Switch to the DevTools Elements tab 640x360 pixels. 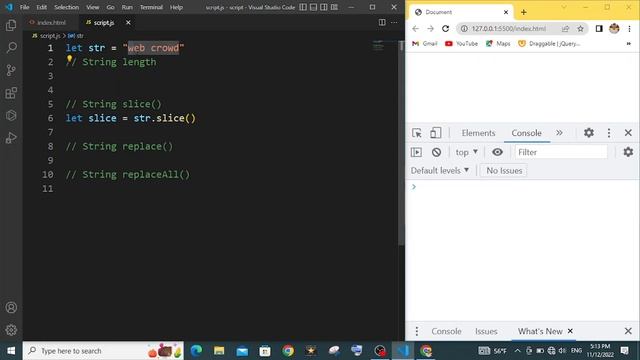pyautogui.click(x=478, y=133)
